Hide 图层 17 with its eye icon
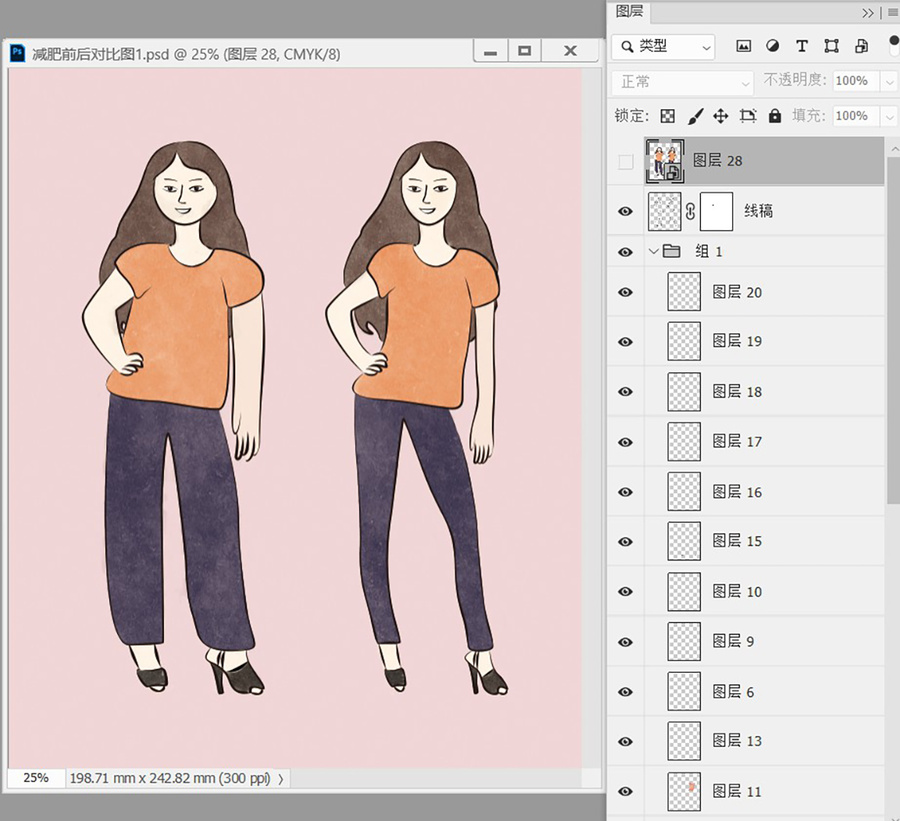900x821 pixels. coord(626,442)
